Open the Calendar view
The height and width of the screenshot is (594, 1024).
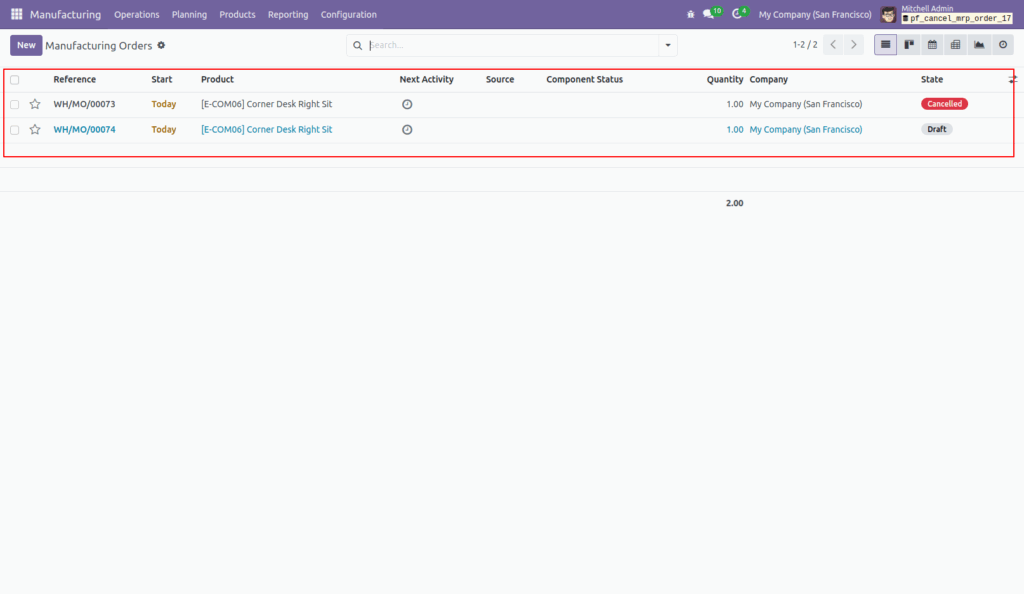(931, 44)
